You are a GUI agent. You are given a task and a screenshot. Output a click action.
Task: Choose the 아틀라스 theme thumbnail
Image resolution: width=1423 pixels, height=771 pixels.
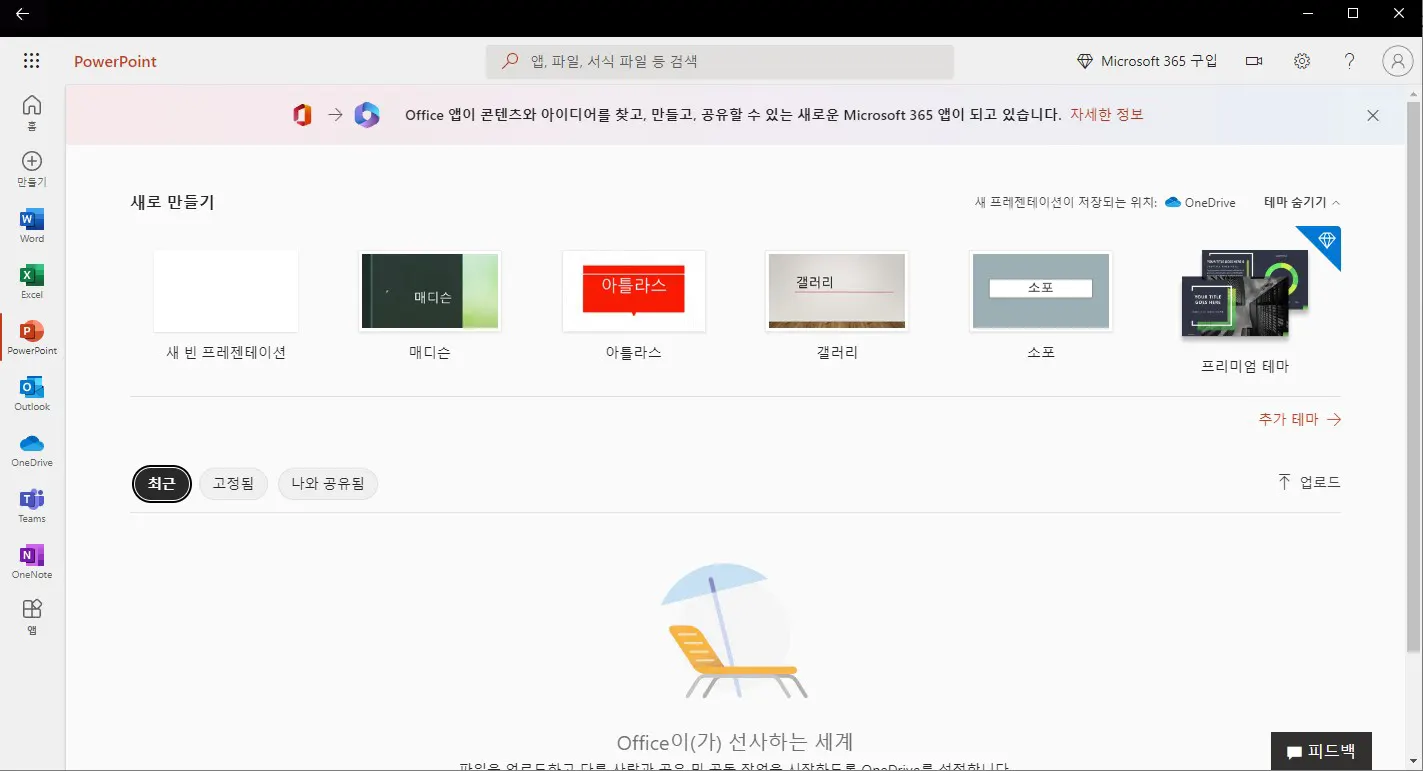click(x=634, y=291)
